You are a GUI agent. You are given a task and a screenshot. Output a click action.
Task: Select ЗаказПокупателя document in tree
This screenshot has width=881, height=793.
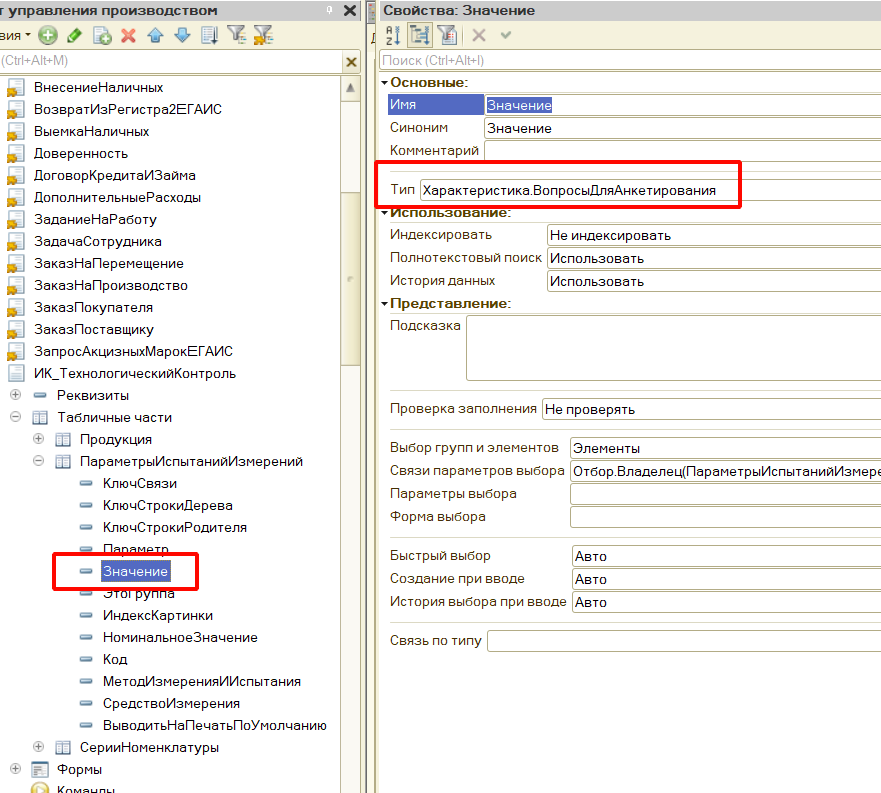pos(93,307)
